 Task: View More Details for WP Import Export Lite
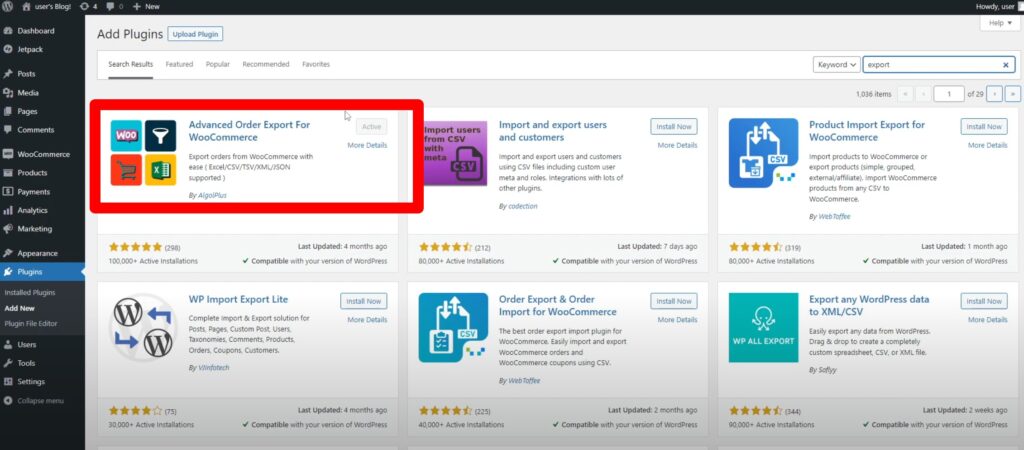[x=367, y=320]
